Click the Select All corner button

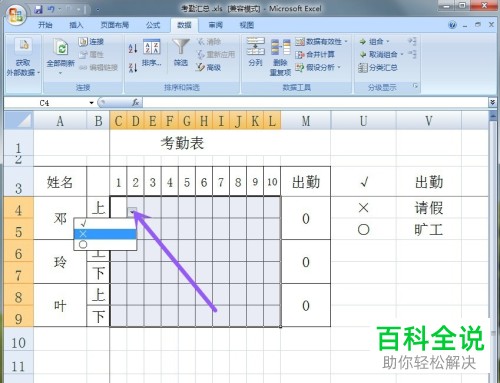click(19, 121)
